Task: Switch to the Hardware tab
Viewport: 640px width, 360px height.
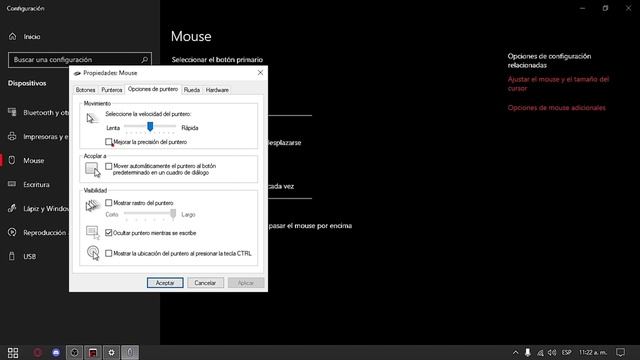Action: click(x=217, y=90)
